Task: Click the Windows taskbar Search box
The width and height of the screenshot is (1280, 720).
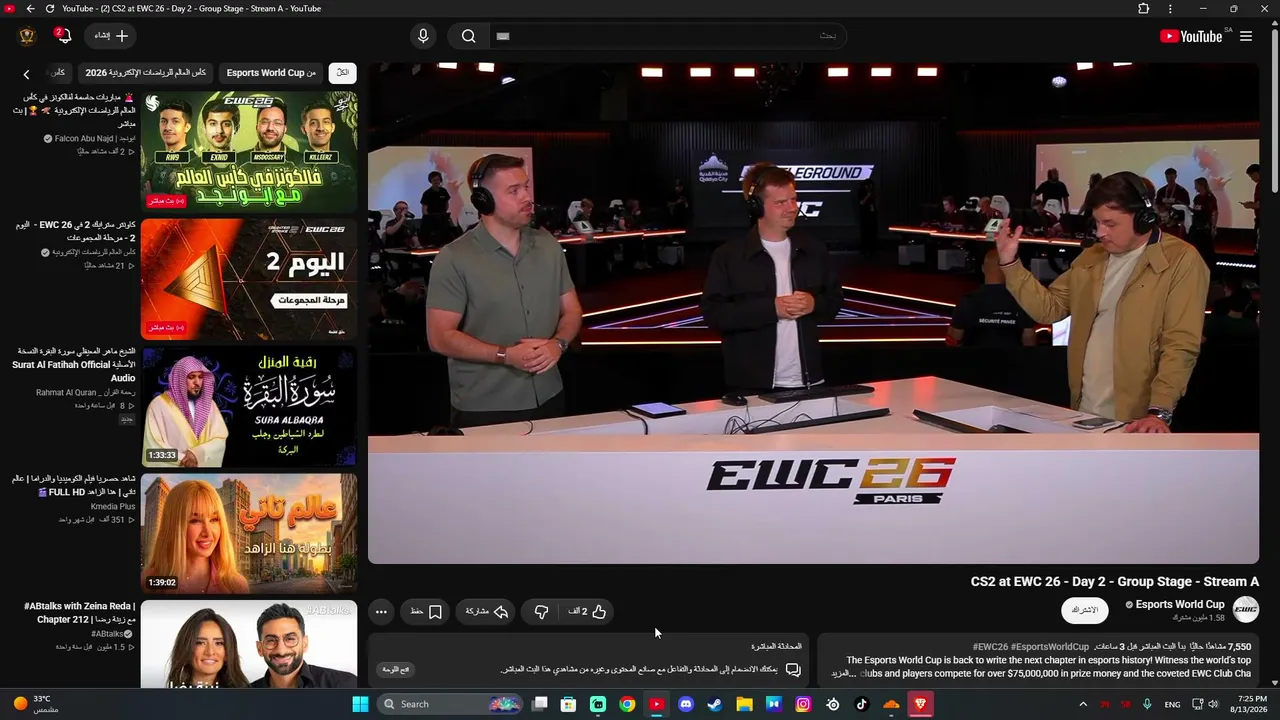Action: pos(450,704)
